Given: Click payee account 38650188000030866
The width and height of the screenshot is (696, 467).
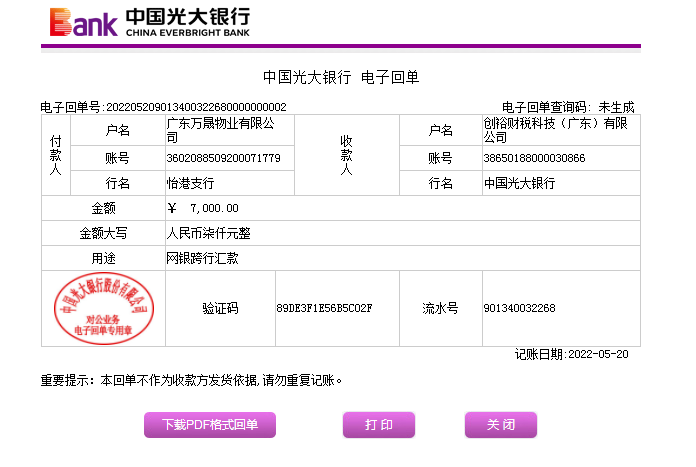Looking at the screenshot, I should pyautogui.click(x=534, y=158).
